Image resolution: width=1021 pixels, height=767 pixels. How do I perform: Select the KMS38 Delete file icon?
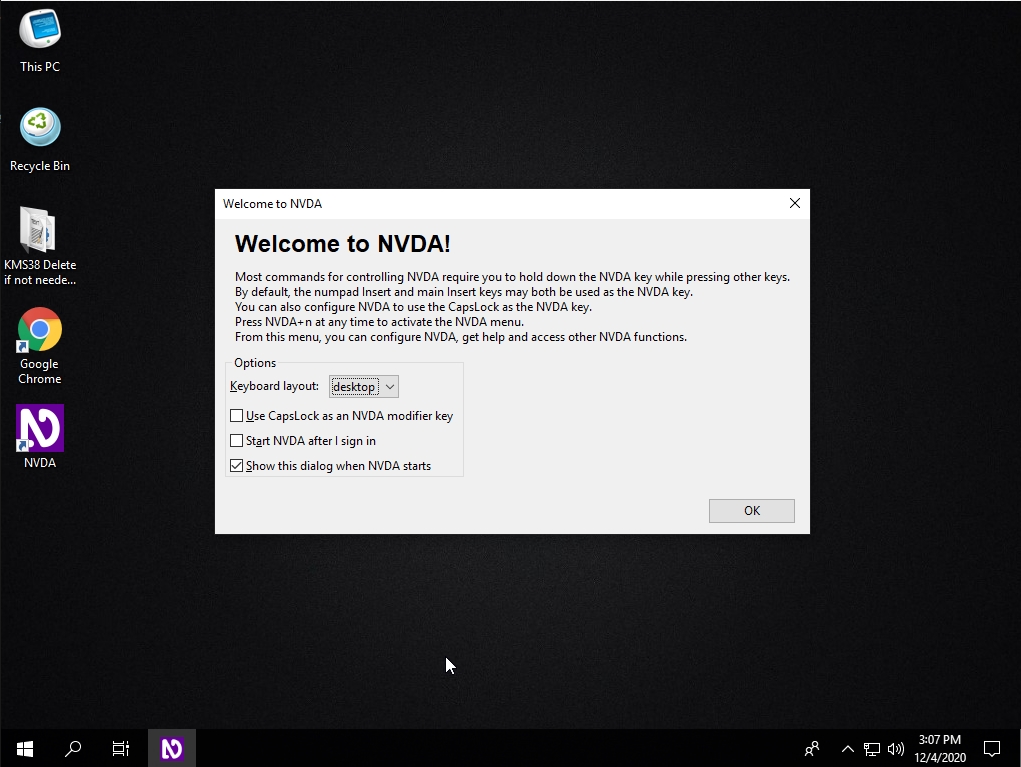[x=40, y=246]
